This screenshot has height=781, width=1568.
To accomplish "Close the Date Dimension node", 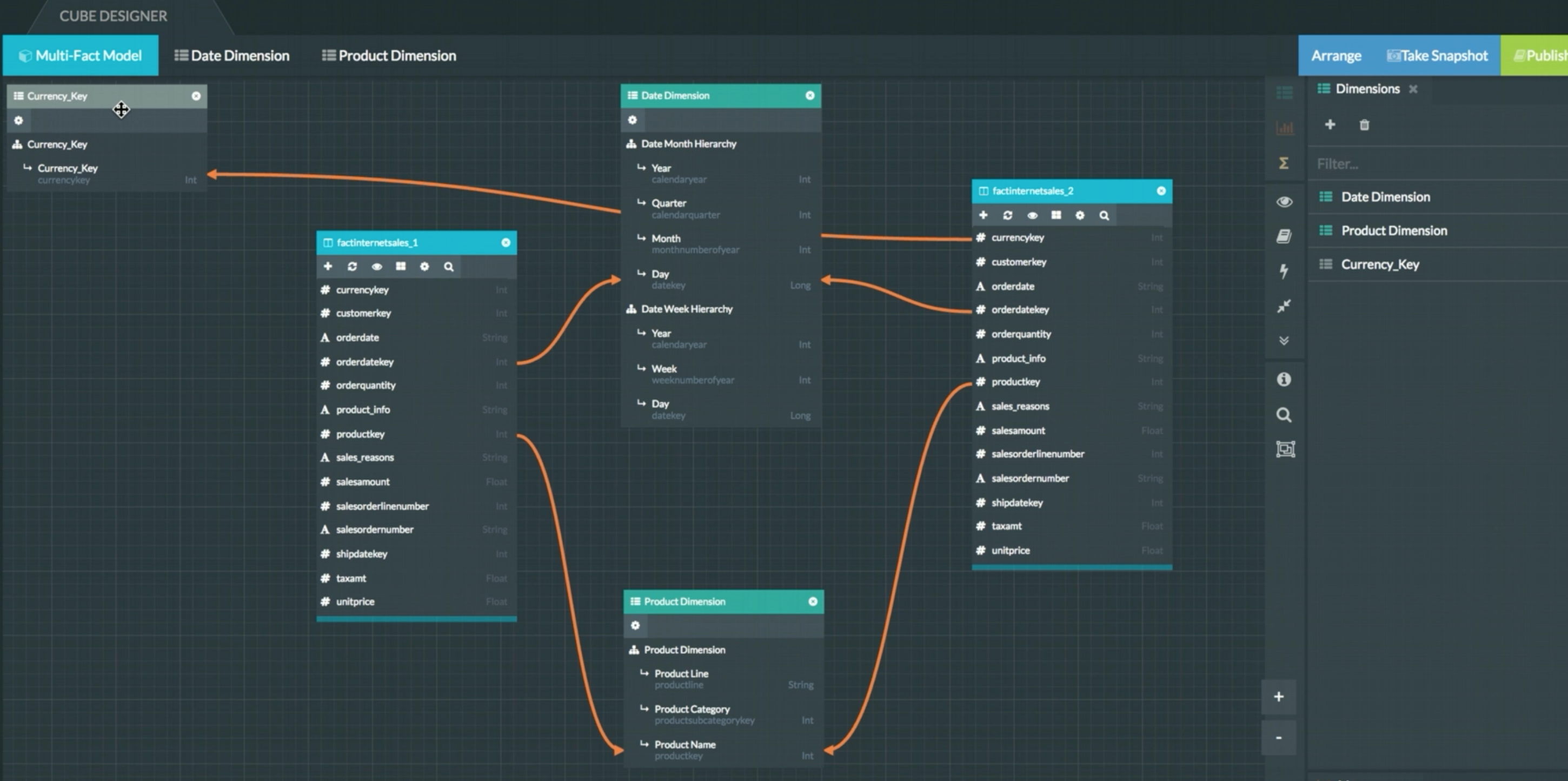I will [810, 96].
